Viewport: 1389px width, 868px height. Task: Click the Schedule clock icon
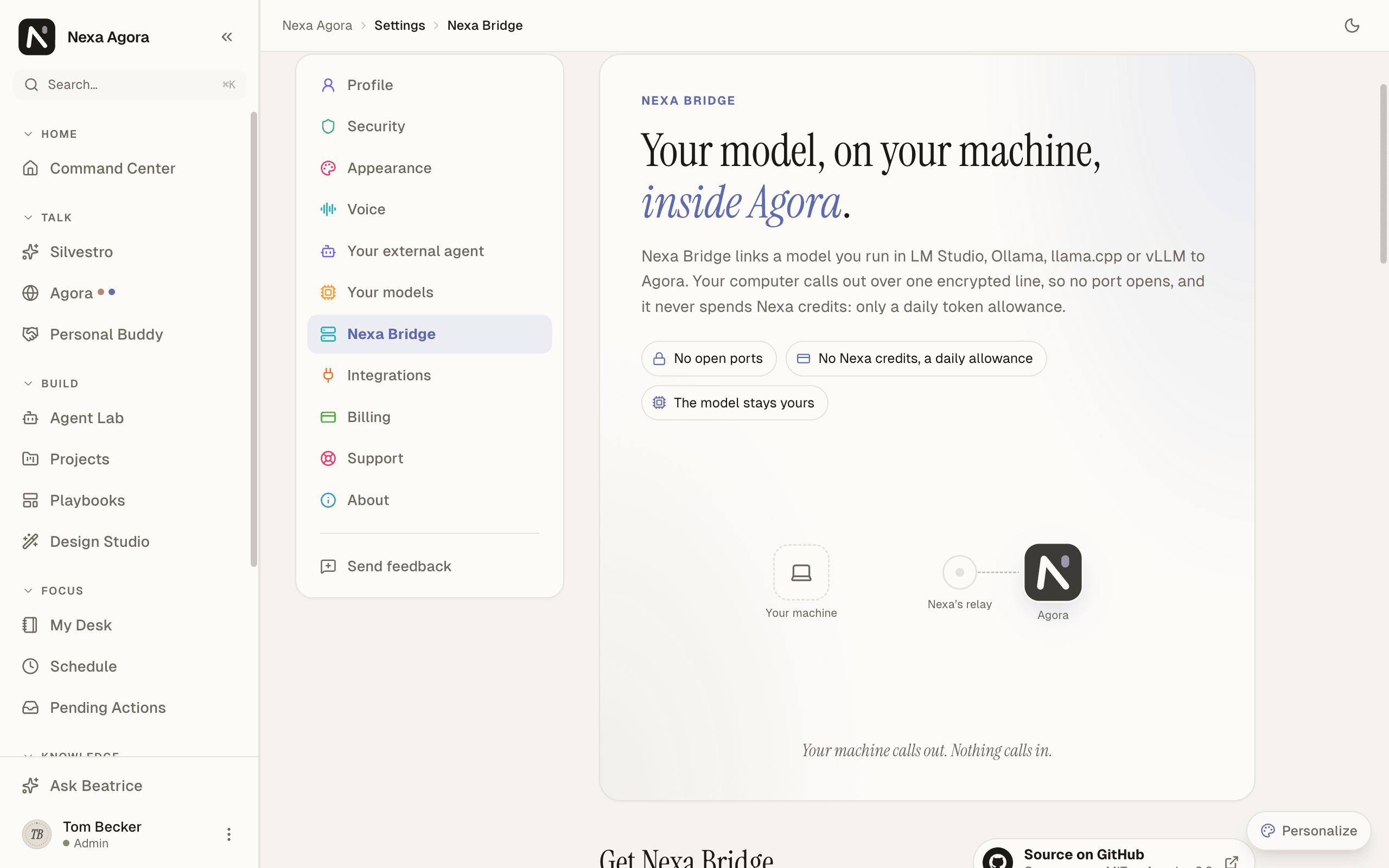click(30, 666)
